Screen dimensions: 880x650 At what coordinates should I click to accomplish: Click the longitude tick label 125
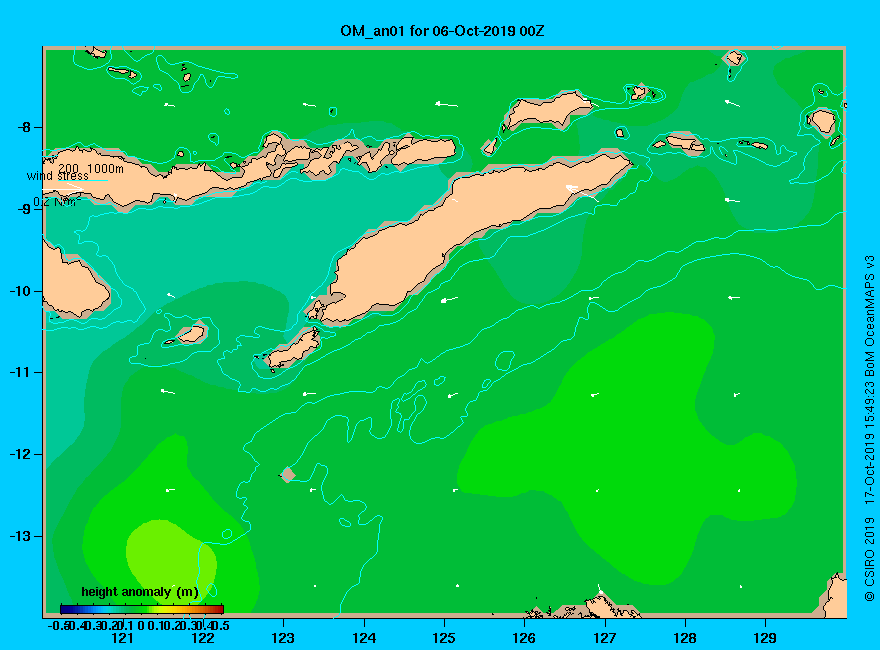pyautogui.click(x=444, y=638)
